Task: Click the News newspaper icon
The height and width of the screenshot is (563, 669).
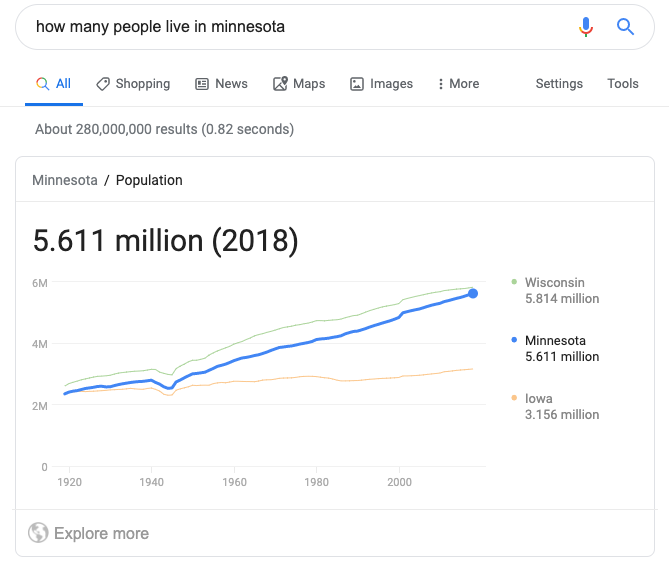Action: [202, 84]
